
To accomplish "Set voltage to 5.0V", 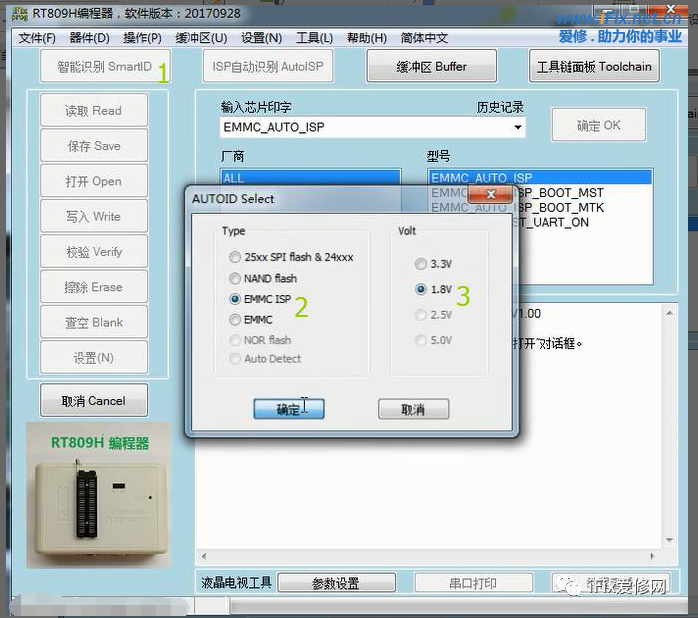I will (x=421, y=341).
